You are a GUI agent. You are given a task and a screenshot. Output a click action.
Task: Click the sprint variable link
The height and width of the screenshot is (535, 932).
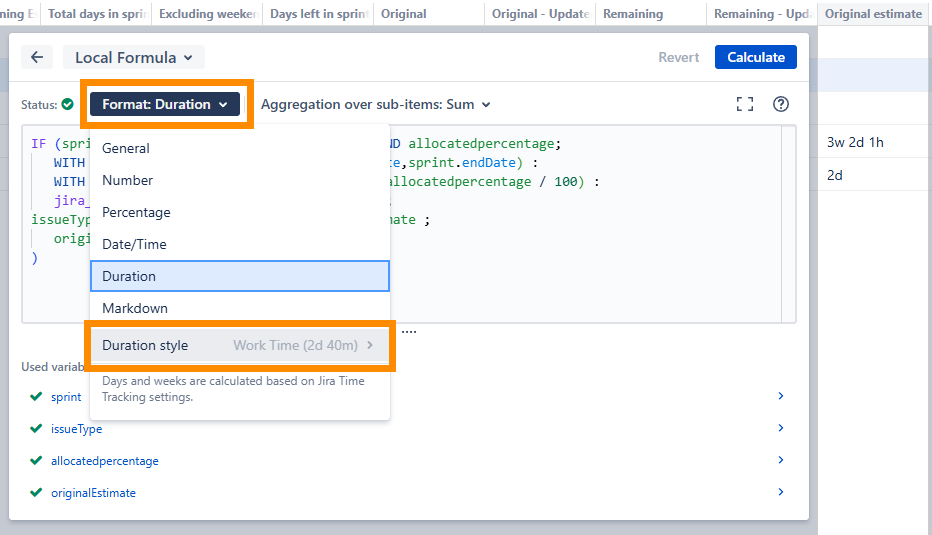(66, 396)
